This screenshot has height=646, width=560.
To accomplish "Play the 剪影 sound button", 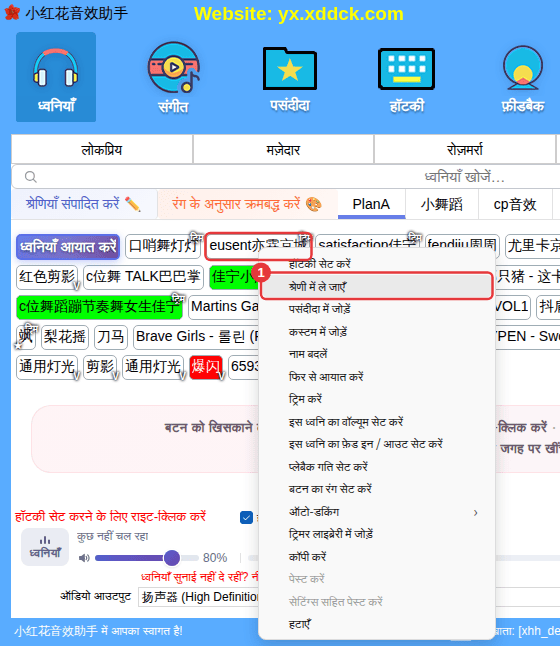I will 100,367.
